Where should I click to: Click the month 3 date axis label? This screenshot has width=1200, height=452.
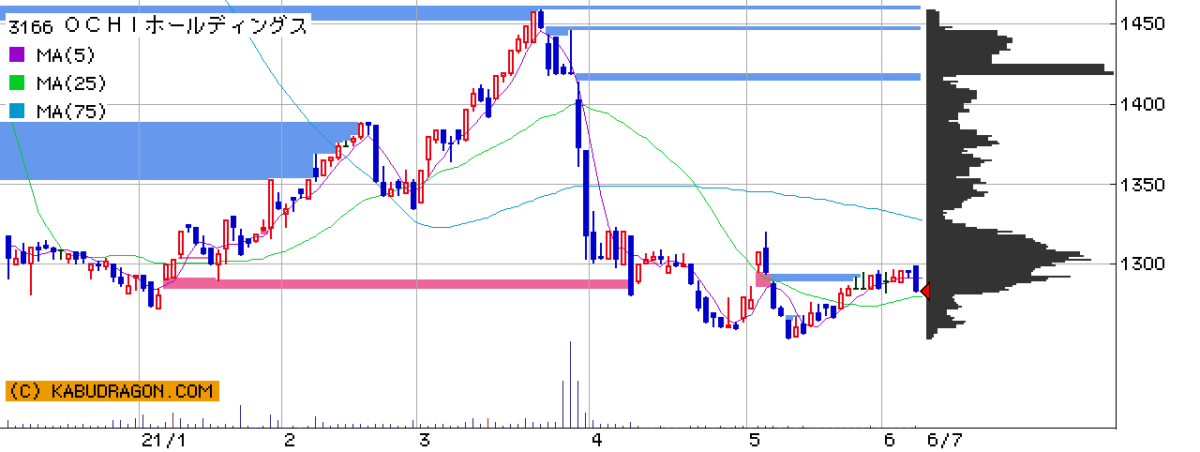[424, 440]
